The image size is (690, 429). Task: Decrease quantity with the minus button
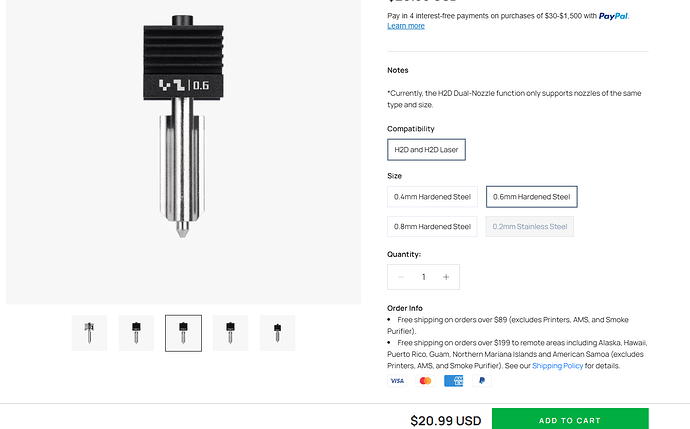coord(401,277)
